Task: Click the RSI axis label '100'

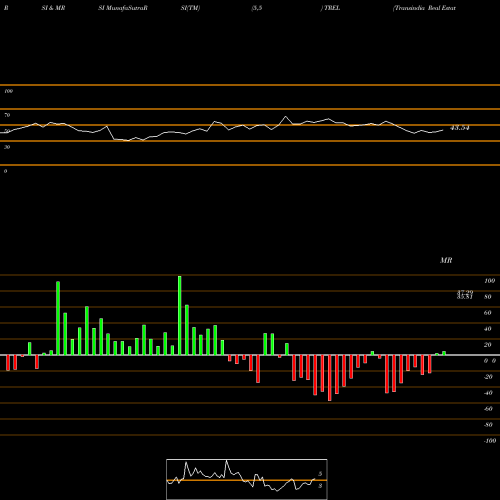Action: pos(8,91)
